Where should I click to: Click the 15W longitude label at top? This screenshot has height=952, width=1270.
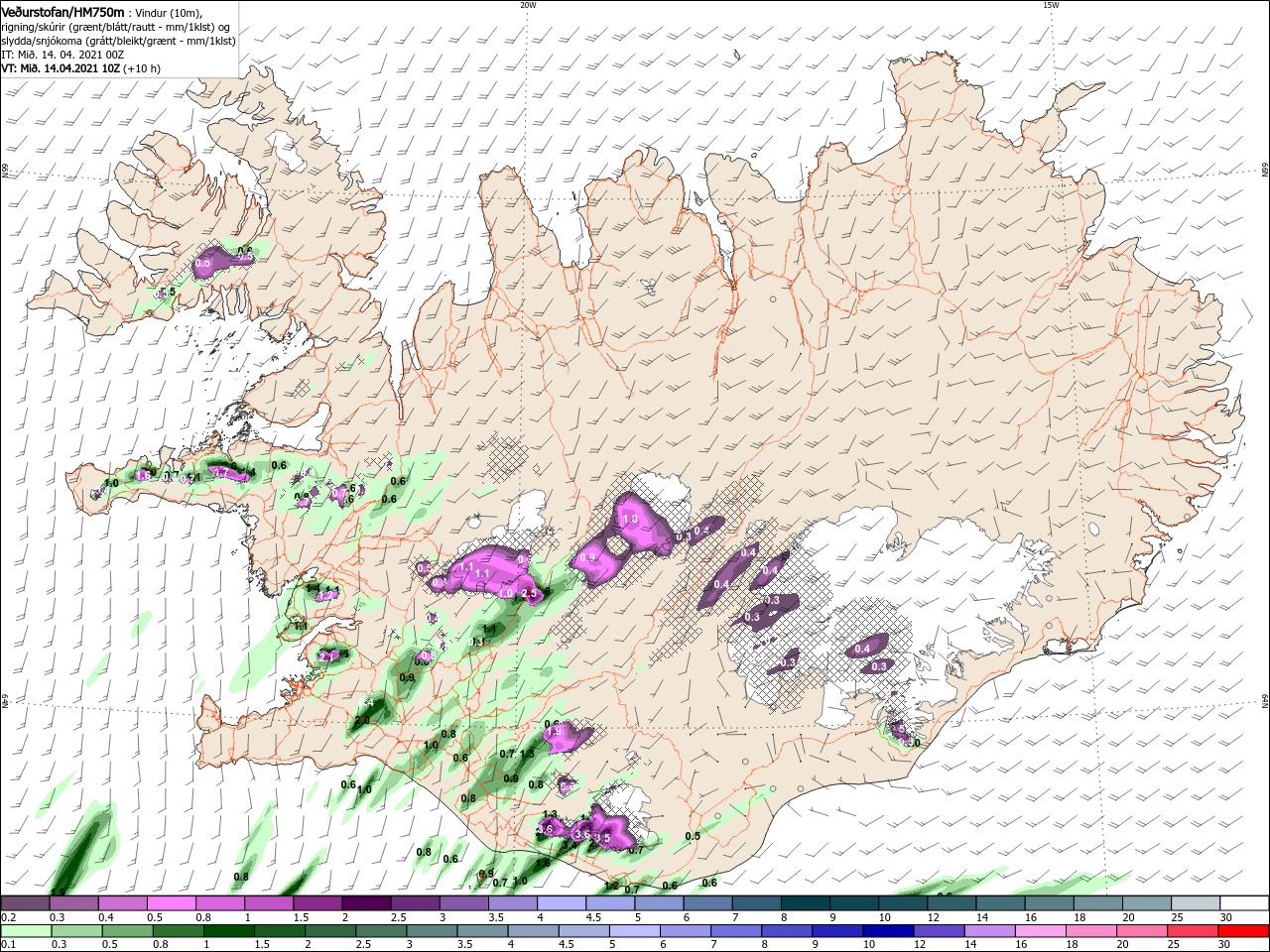click(x=1051, y=5)
